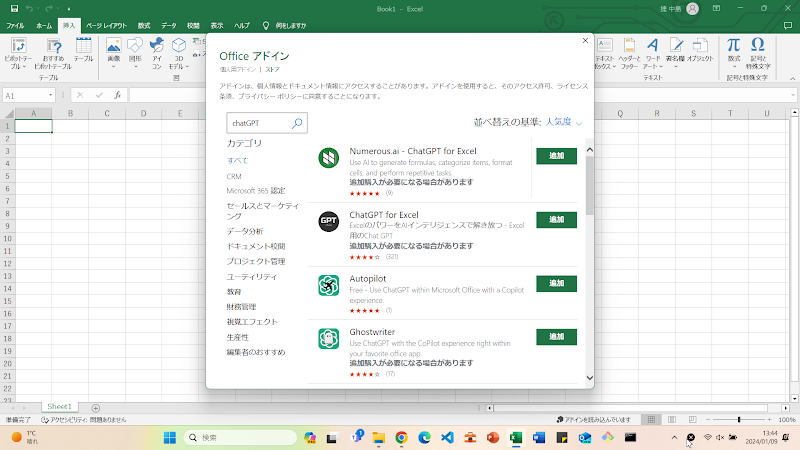This screenshot has width=800, height=450.
Task: Click the Numerous.ai add-in logo
Action: [x=329, y=158]
